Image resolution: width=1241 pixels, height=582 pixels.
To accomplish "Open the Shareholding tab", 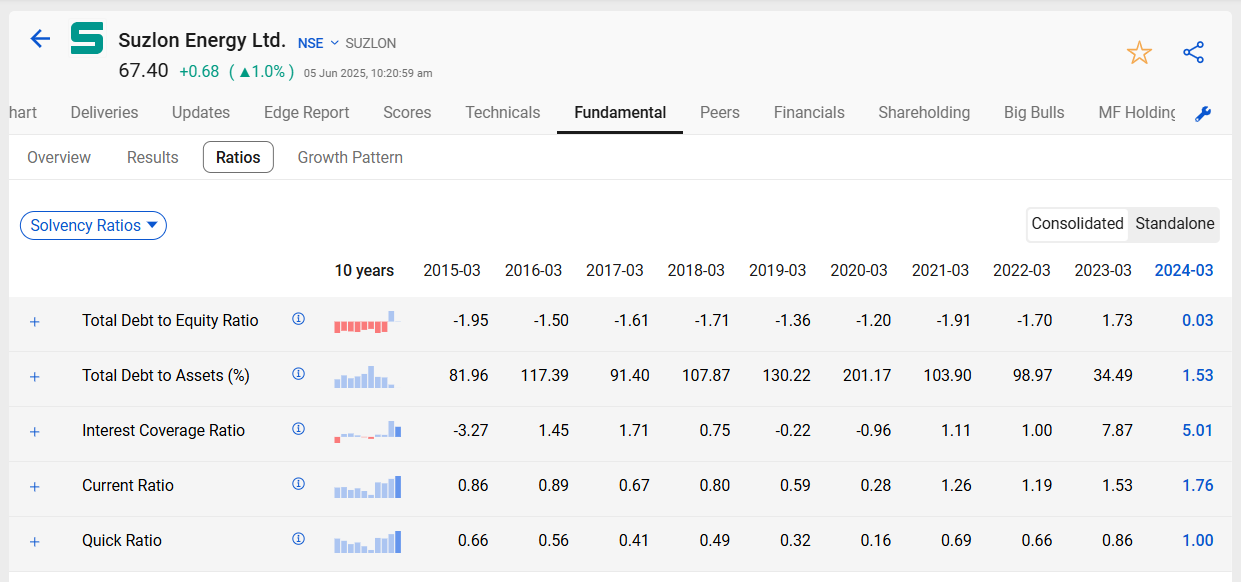I will coord(924,113).
